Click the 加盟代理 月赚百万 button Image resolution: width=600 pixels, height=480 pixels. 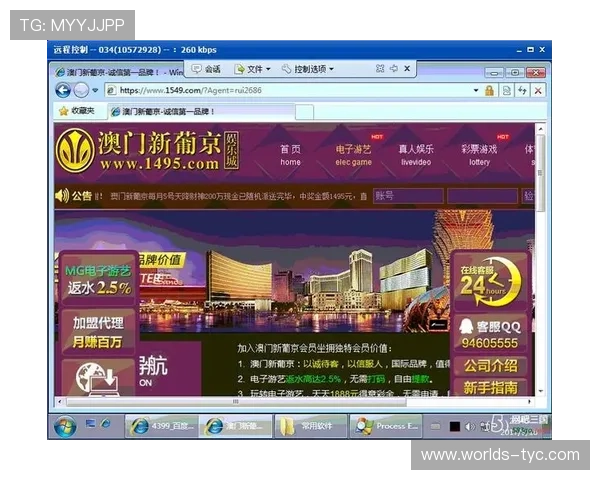click(x=98, y=332)
